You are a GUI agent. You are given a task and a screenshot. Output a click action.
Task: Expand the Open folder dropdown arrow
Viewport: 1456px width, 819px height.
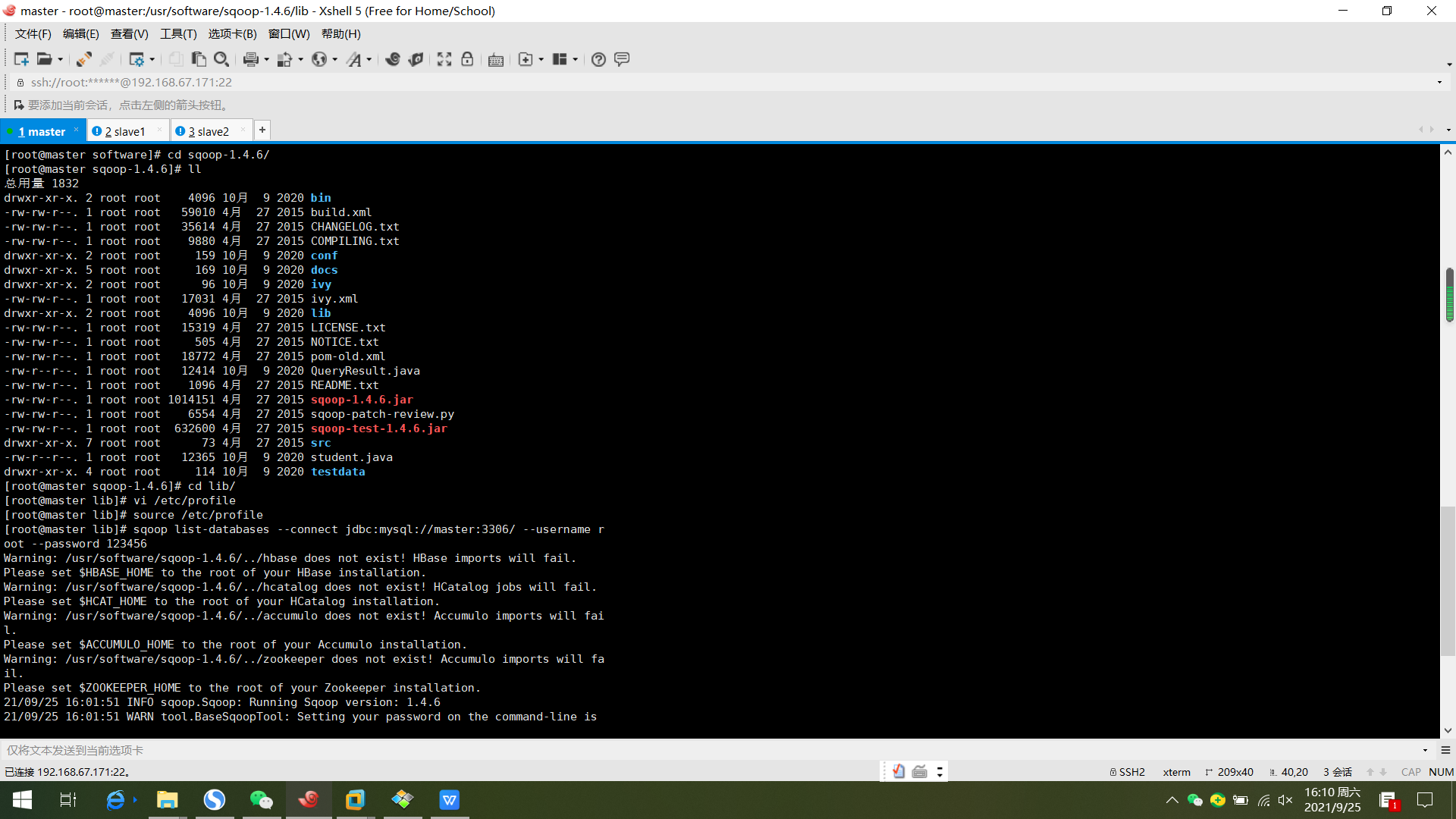[61, 60]
